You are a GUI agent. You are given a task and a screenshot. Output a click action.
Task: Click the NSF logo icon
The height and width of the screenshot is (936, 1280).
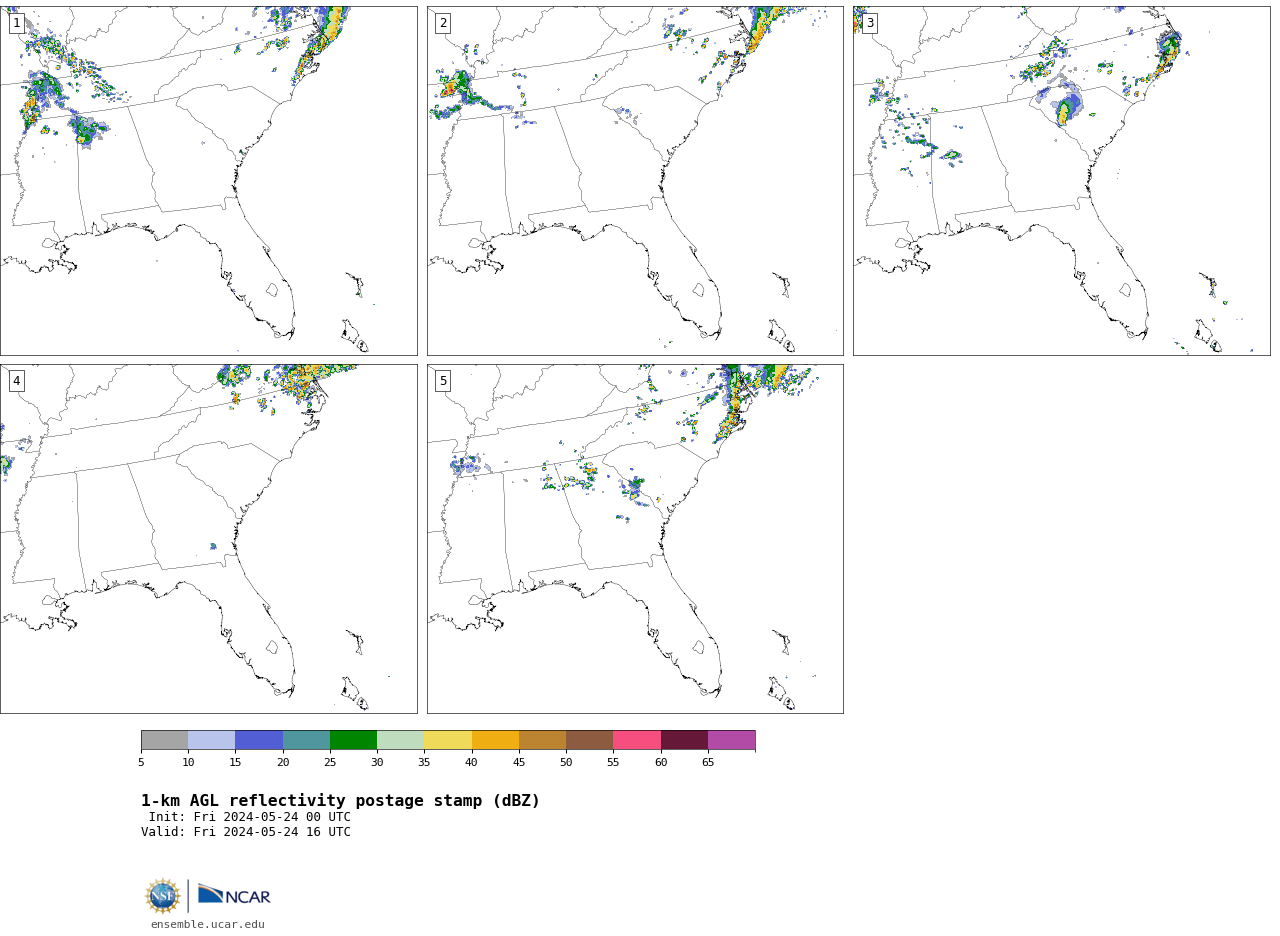pos(163,896)
